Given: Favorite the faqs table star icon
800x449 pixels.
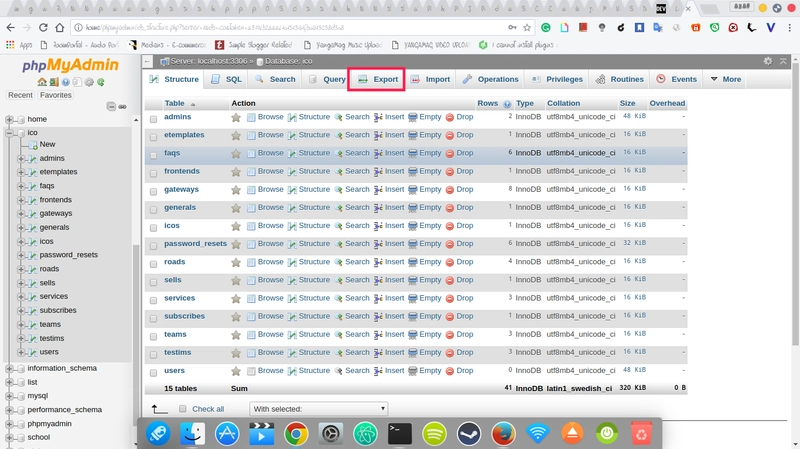Looking at the screenshot, I should (236, 154).
